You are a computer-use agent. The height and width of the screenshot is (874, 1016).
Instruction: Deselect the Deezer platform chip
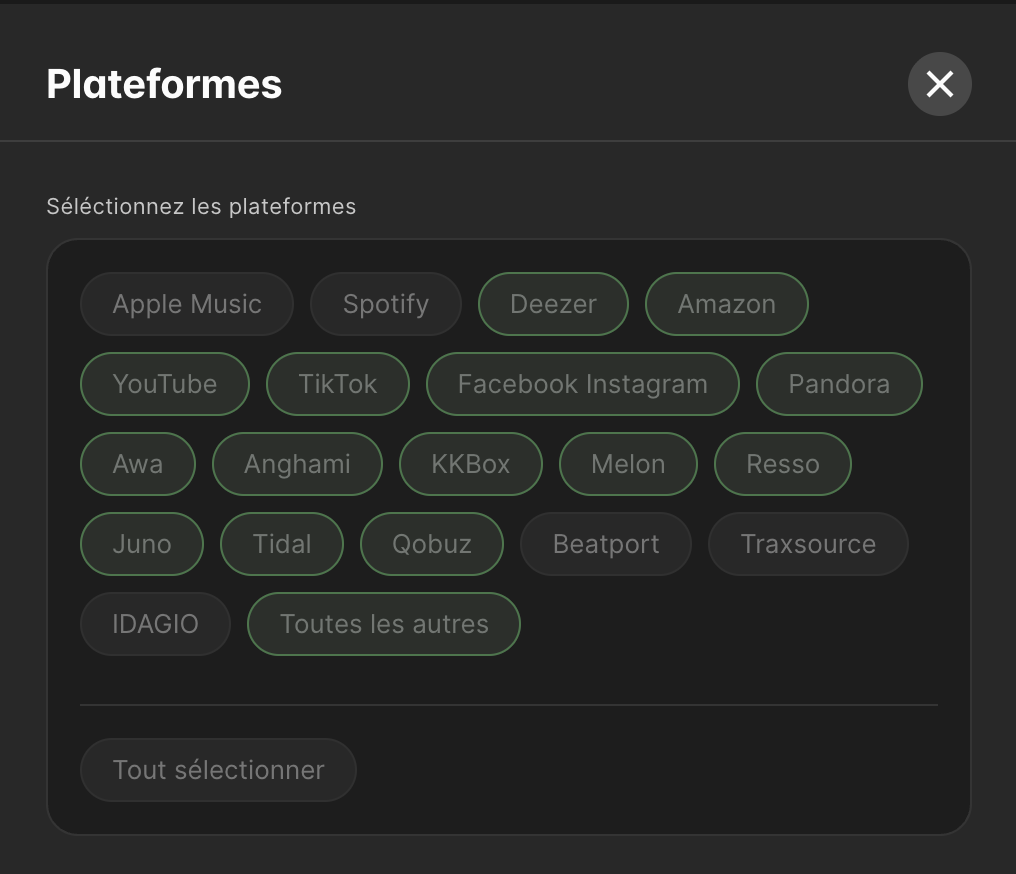553,304
